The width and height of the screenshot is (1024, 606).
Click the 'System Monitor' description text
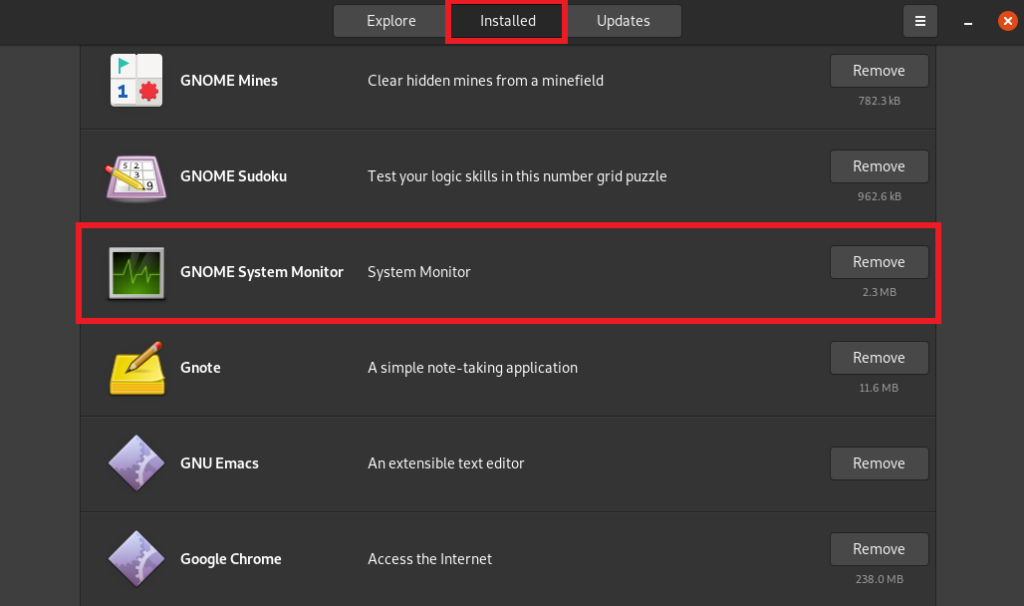[x=419, y=272]
